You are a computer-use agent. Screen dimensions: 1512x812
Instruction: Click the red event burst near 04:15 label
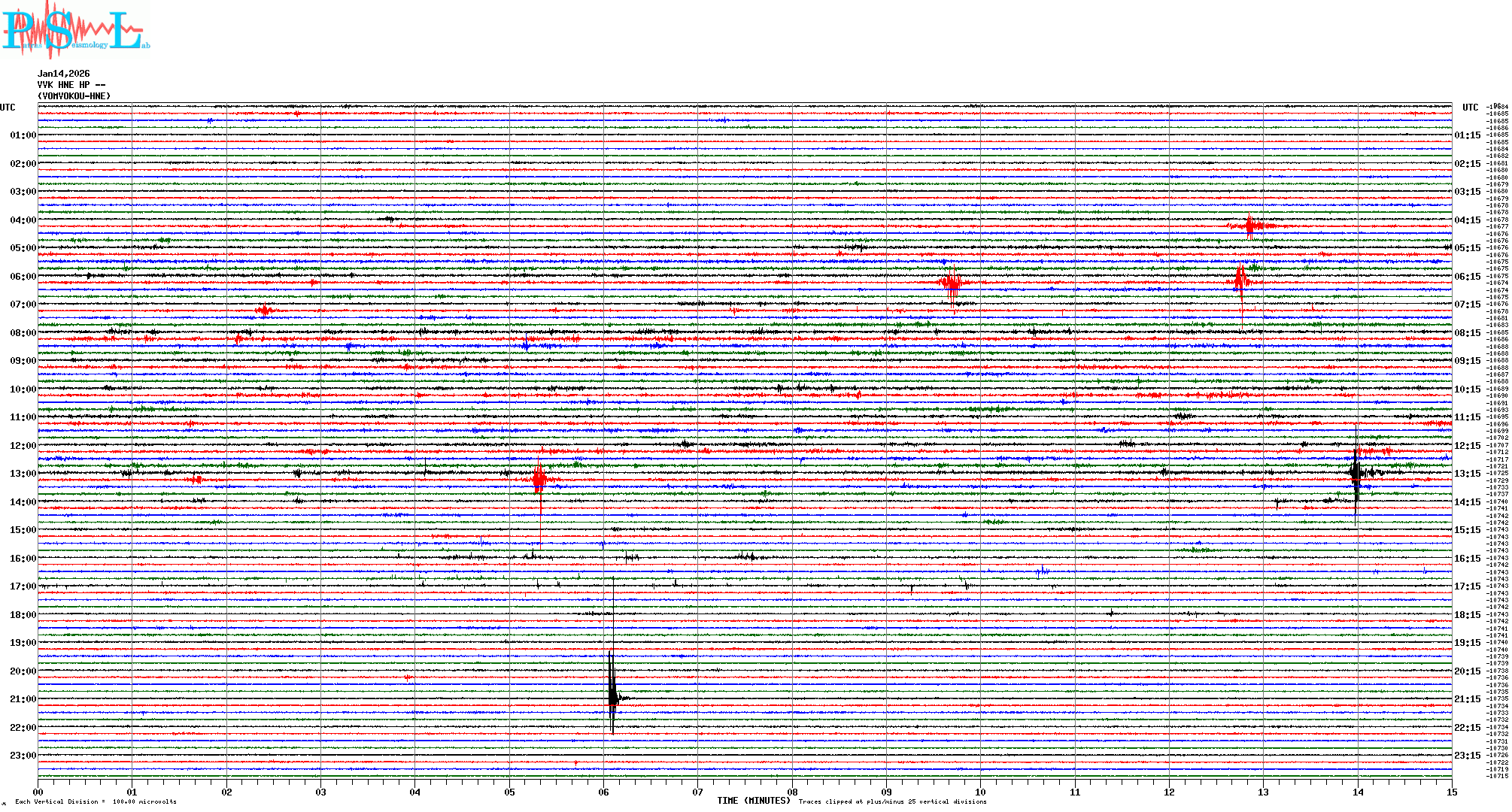coord(1250,226)
